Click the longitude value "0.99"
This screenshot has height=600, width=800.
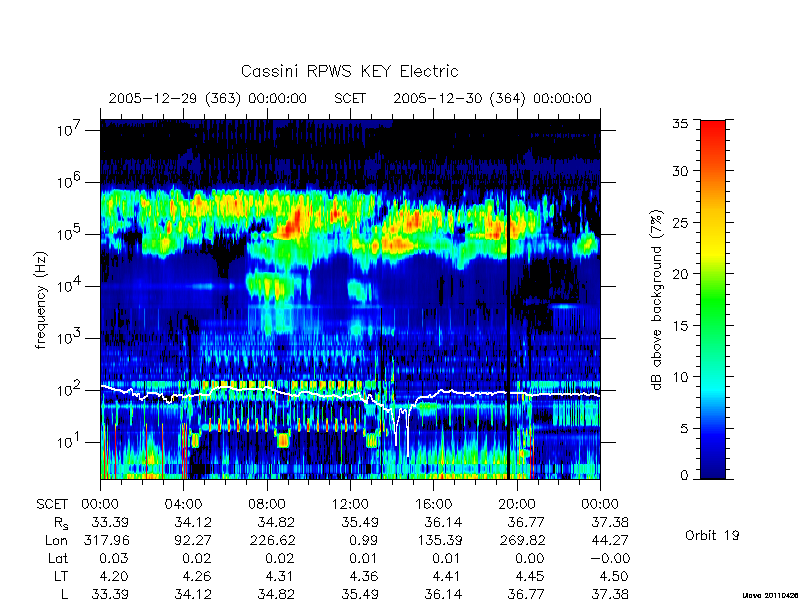point(364,540)
